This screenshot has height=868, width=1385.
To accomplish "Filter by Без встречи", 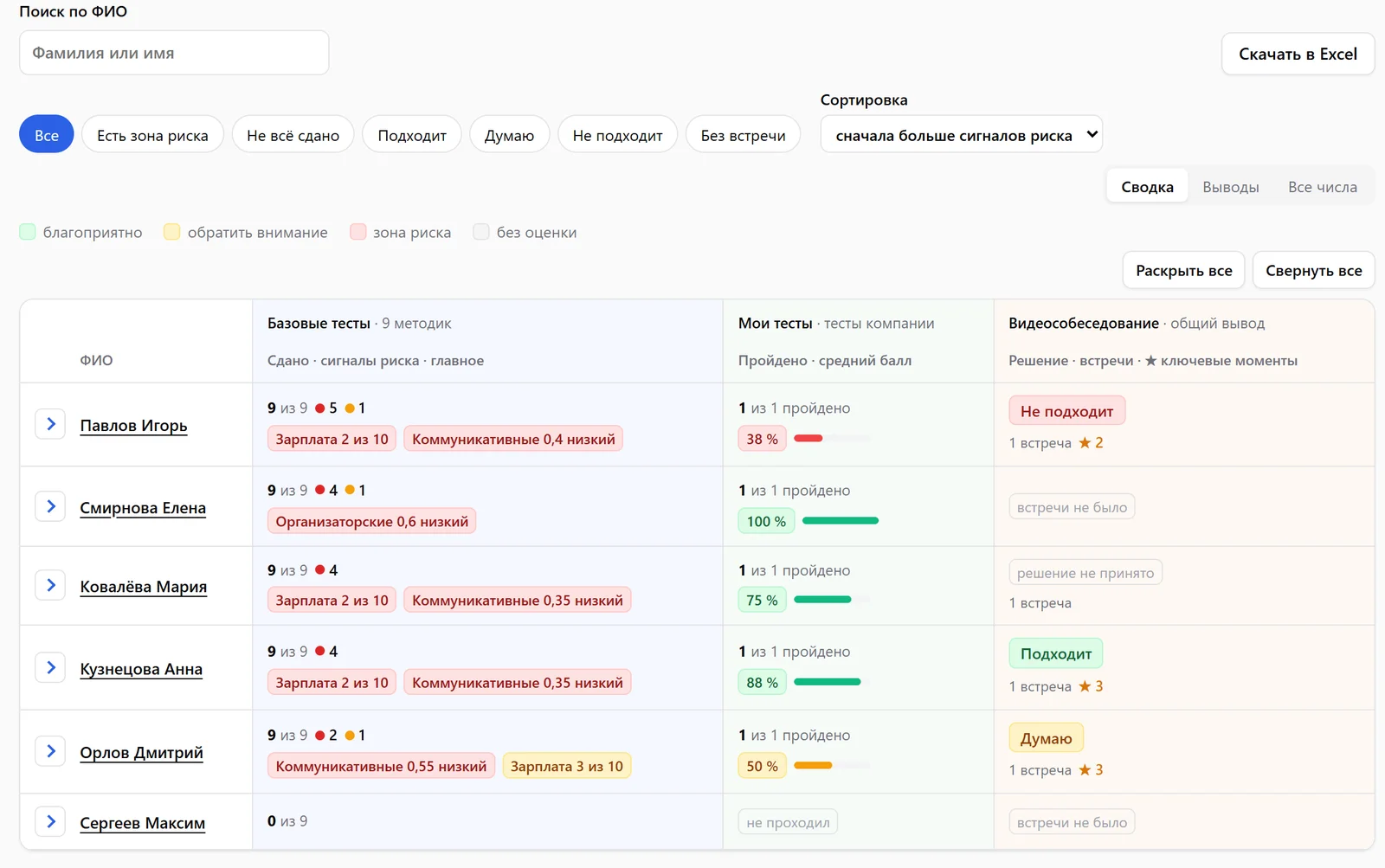I will [743, 134].
